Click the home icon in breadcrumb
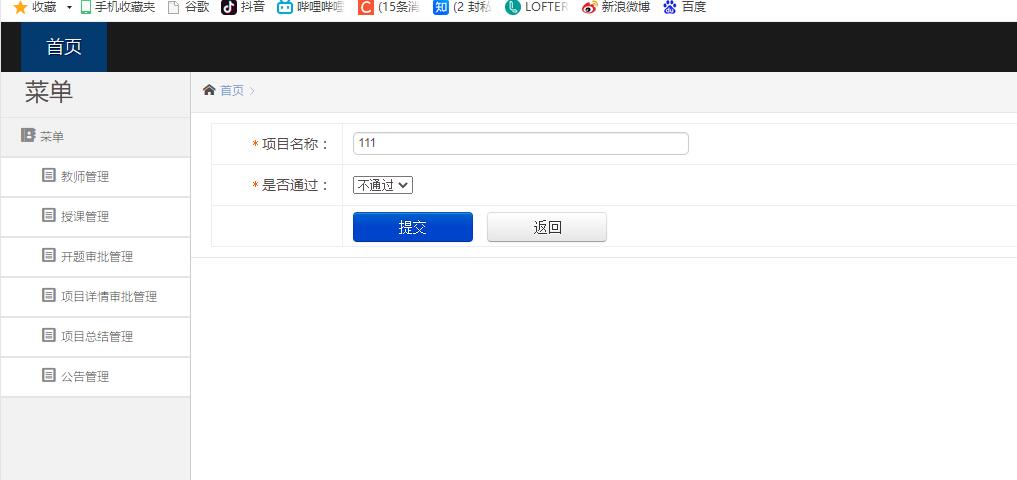 point(209,90)
